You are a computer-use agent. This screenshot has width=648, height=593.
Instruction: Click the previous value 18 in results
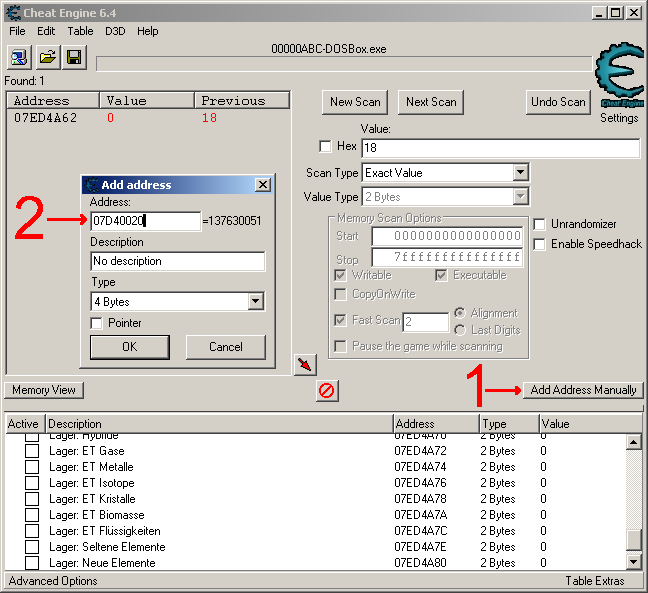209,118
